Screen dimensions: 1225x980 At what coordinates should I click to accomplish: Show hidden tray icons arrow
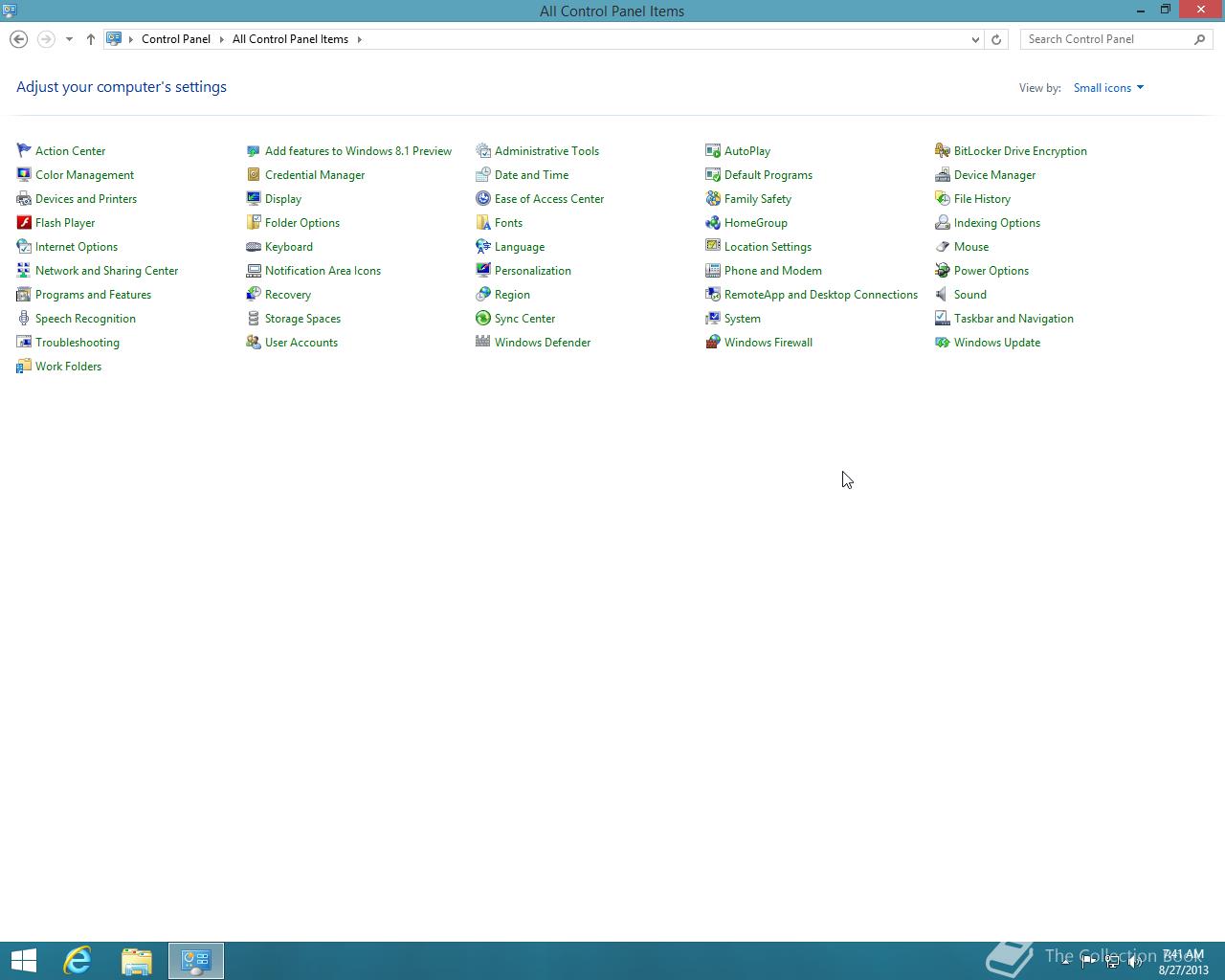pyautogui.click(x=1065, y=962)
